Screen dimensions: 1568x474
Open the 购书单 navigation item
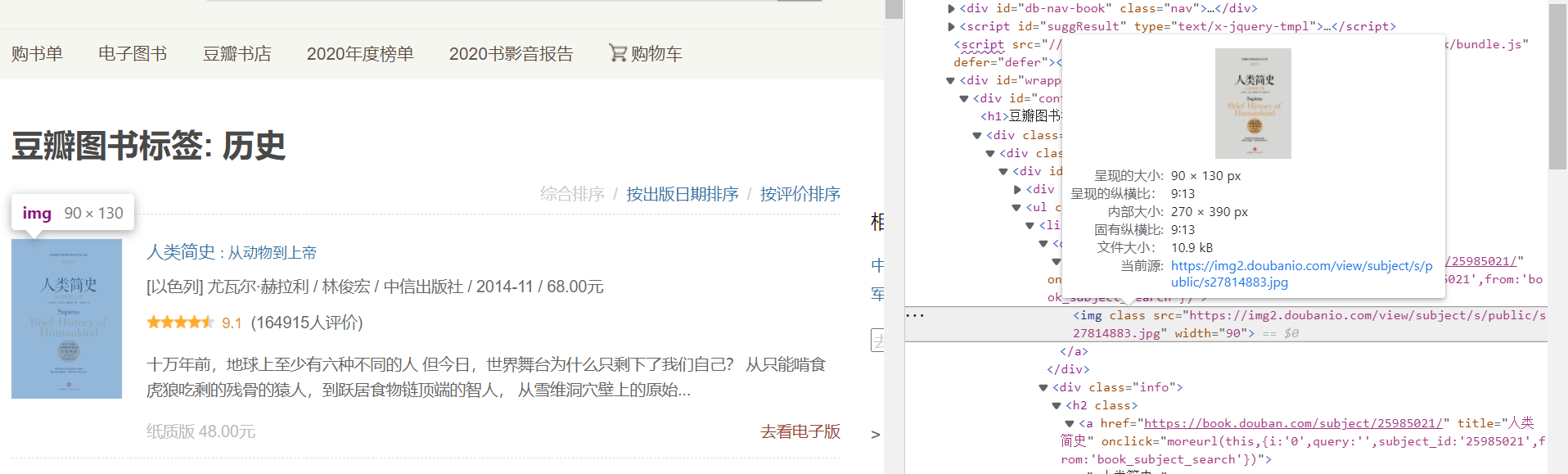[37, 54]
